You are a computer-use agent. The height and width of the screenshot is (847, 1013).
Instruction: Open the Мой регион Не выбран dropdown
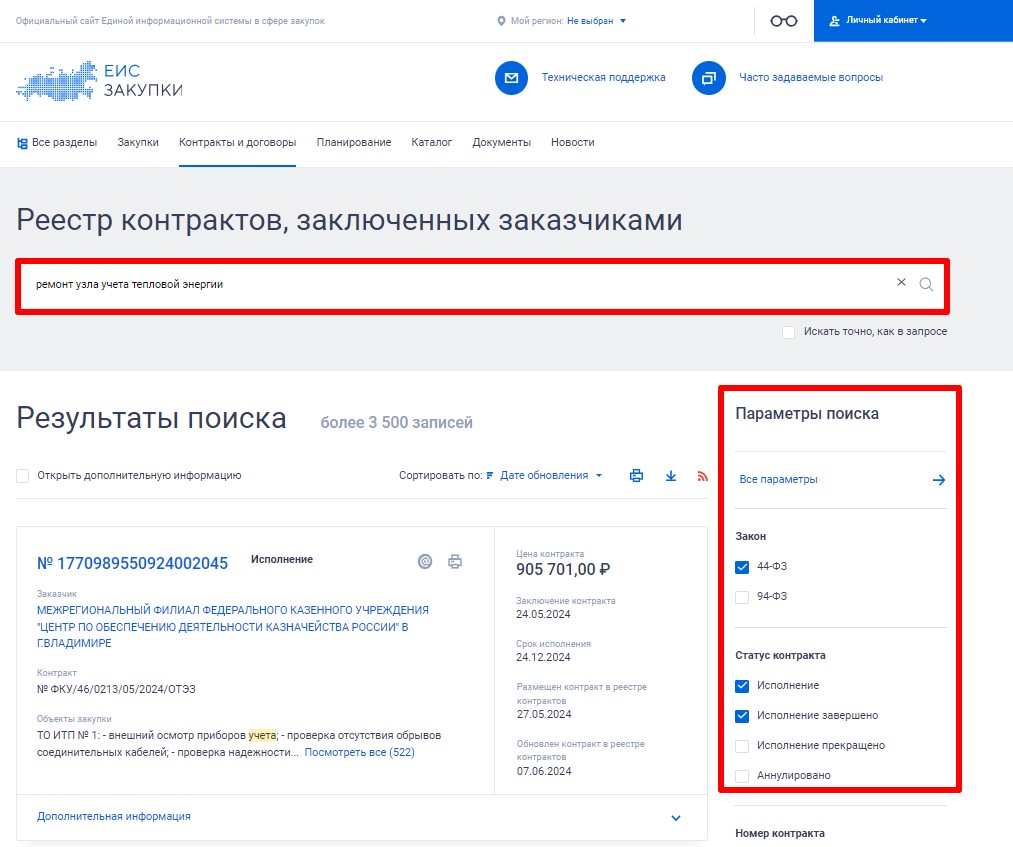596,21
